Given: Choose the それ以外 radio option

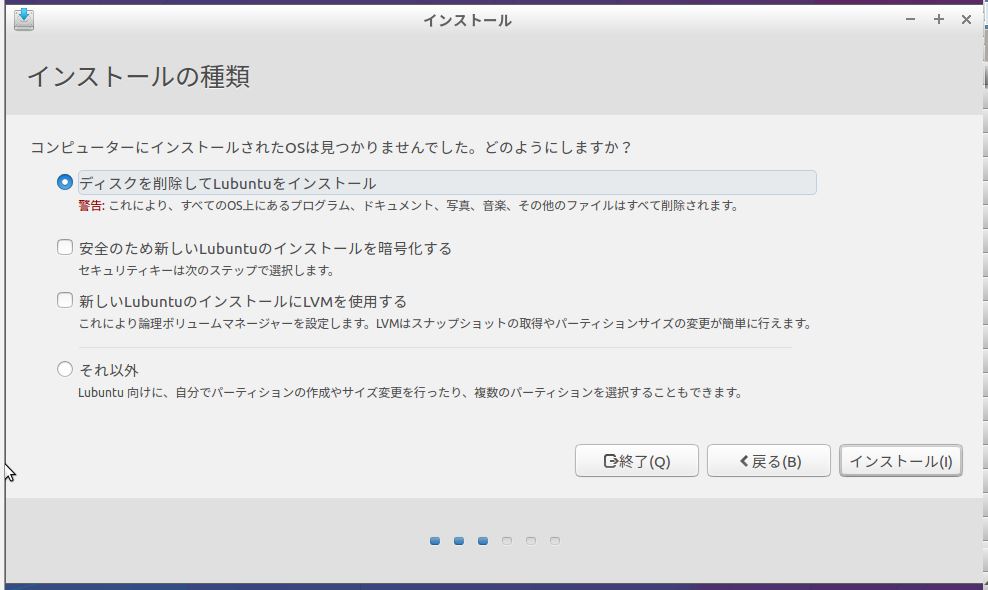Looking at the screenshot, I should (x=65, y=369).
